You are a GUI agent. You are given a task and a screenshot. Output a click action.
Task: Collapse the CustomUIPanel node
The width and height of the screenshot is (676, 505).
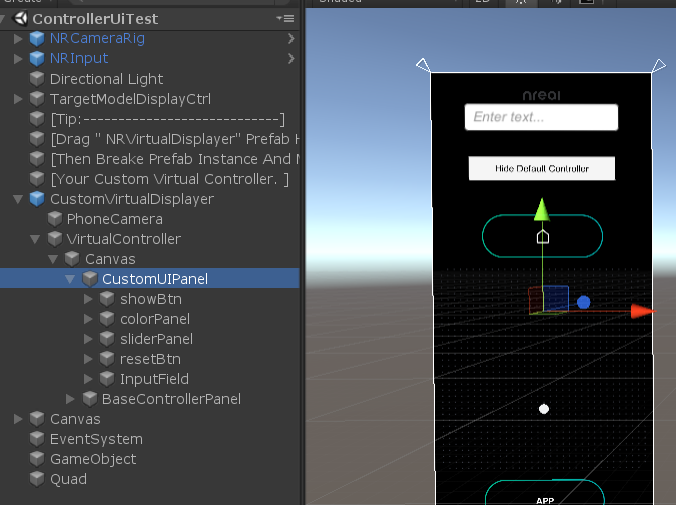click(70, 279)
